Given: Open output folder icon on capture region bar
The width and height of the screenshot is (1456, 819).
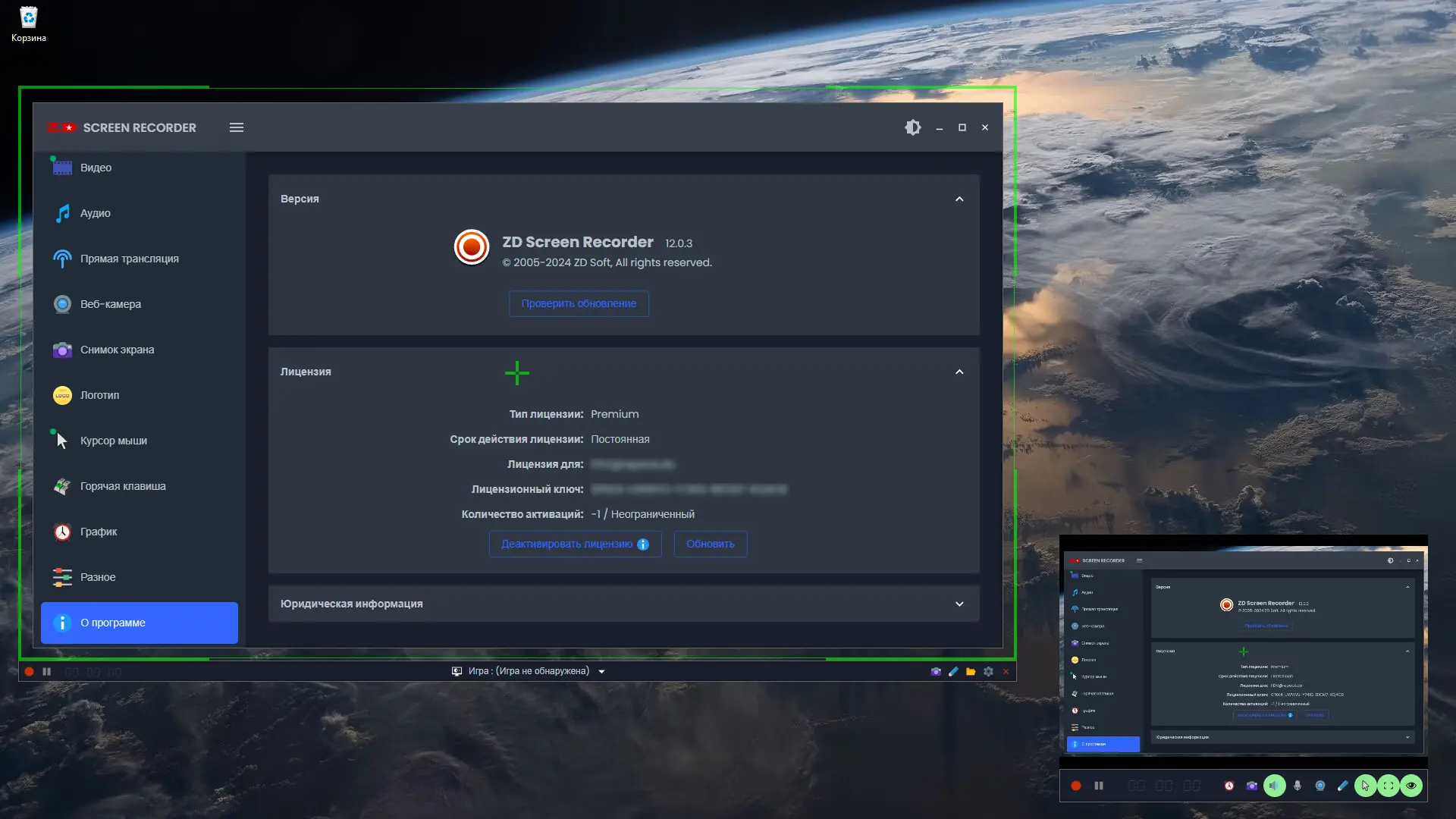Looking at the screenshot, I should (x=971, y=671).
